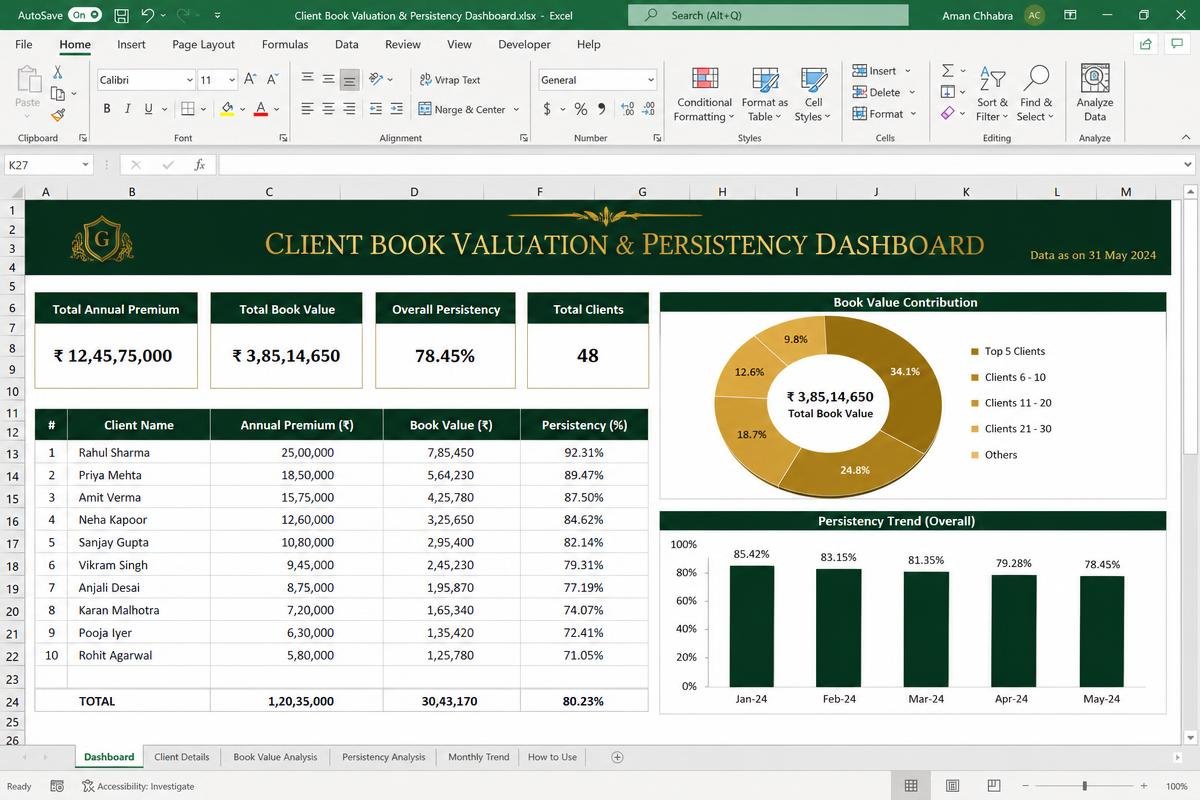Toggle the AutoSave switch
This screenshot has width=1200, height=800.
pyautogui.click(x=85, y=15)
